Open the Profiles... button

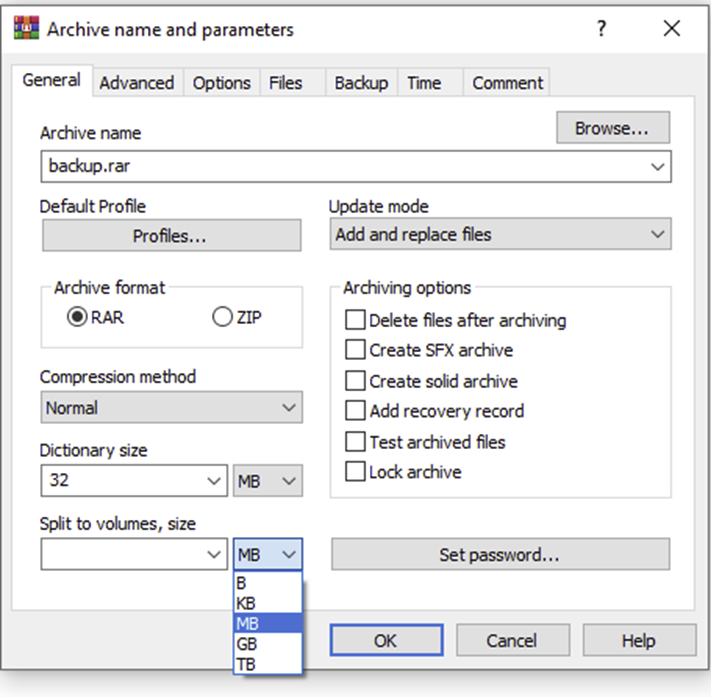click(170, 236)
